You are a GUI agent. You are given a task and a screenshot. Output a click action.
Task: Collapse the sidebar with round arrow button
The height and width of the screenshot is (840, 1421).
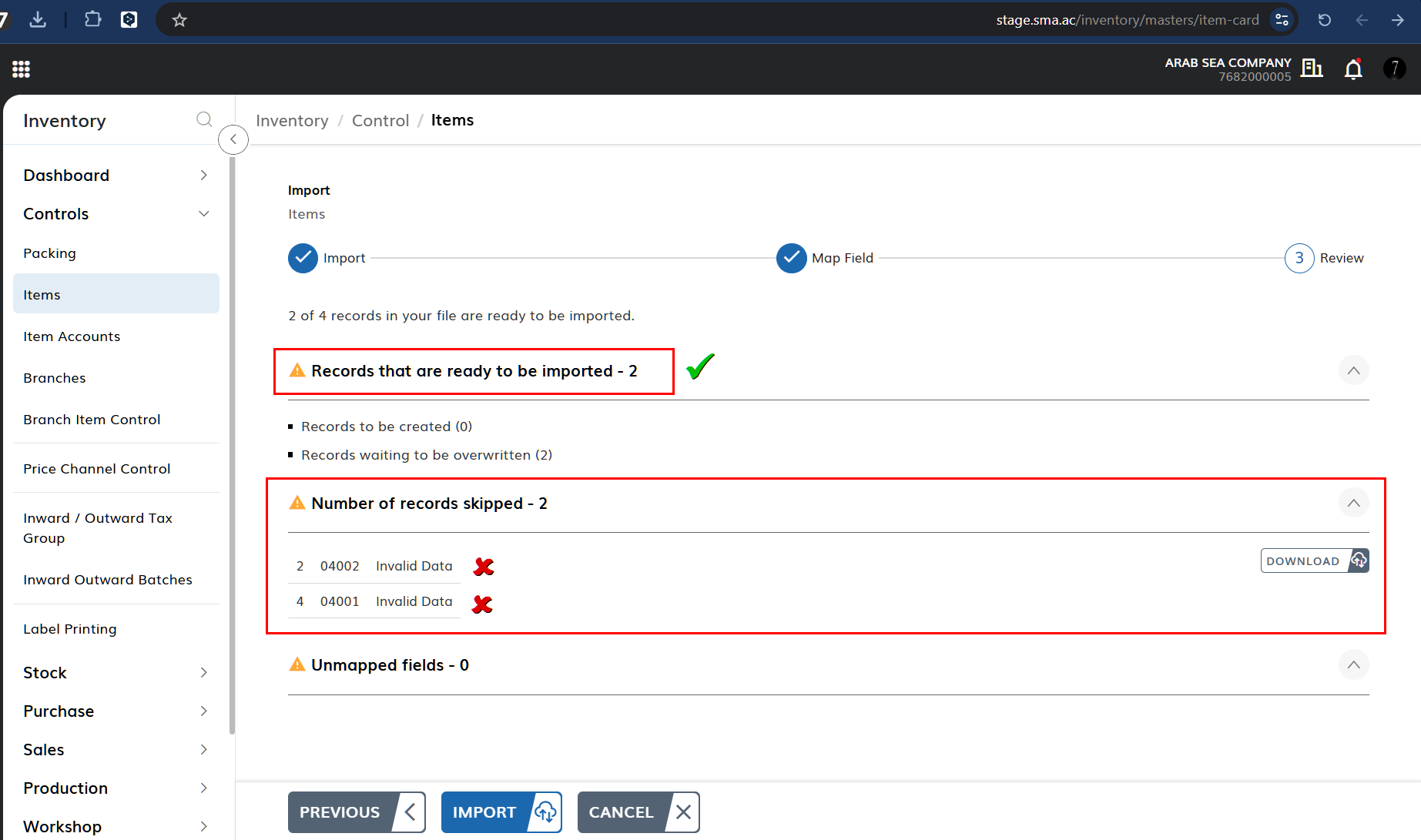(x=233, y=139)
